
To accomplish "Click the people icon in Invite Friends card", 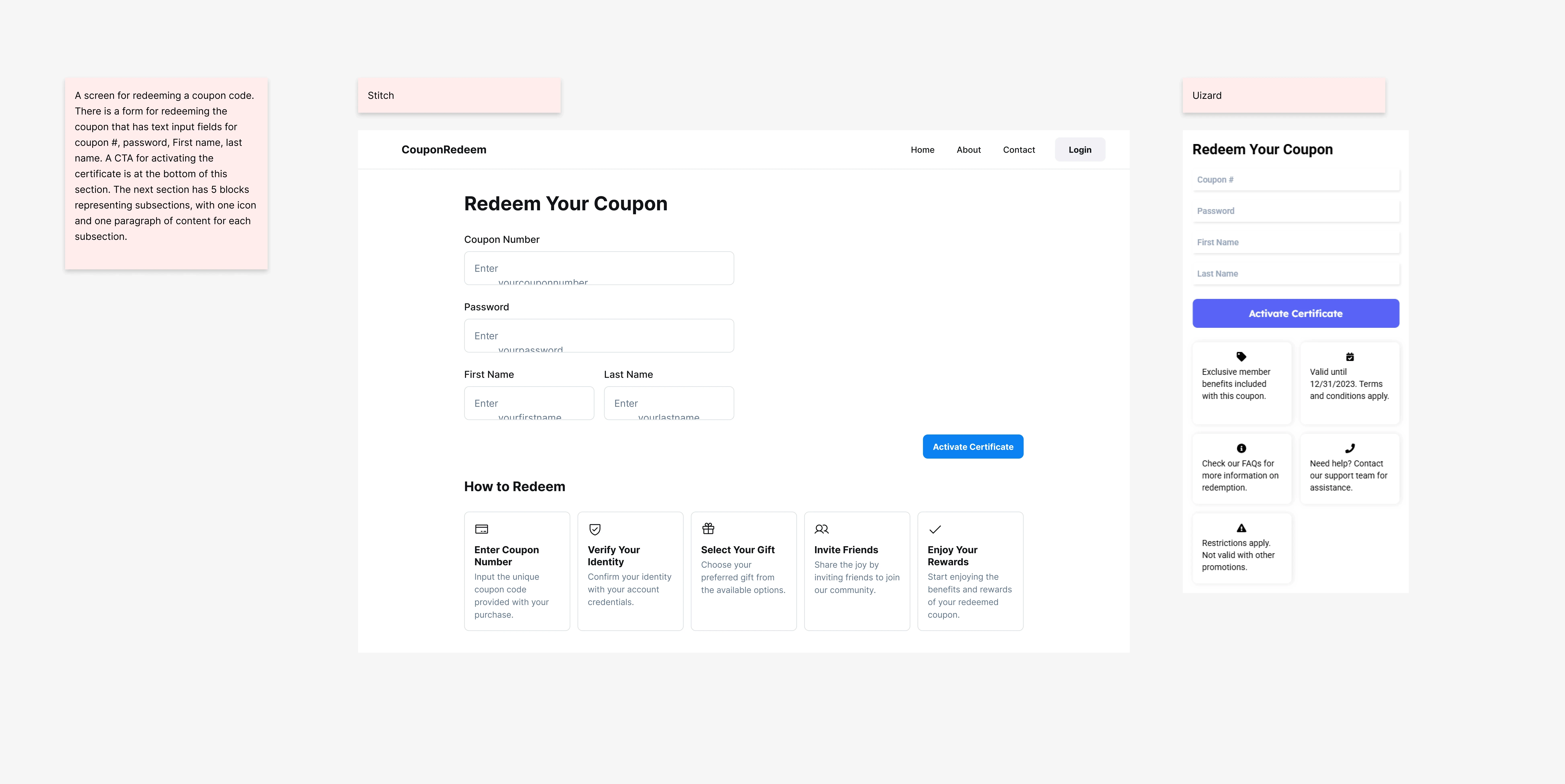I will pyautogui.click(x=821, y=529).
